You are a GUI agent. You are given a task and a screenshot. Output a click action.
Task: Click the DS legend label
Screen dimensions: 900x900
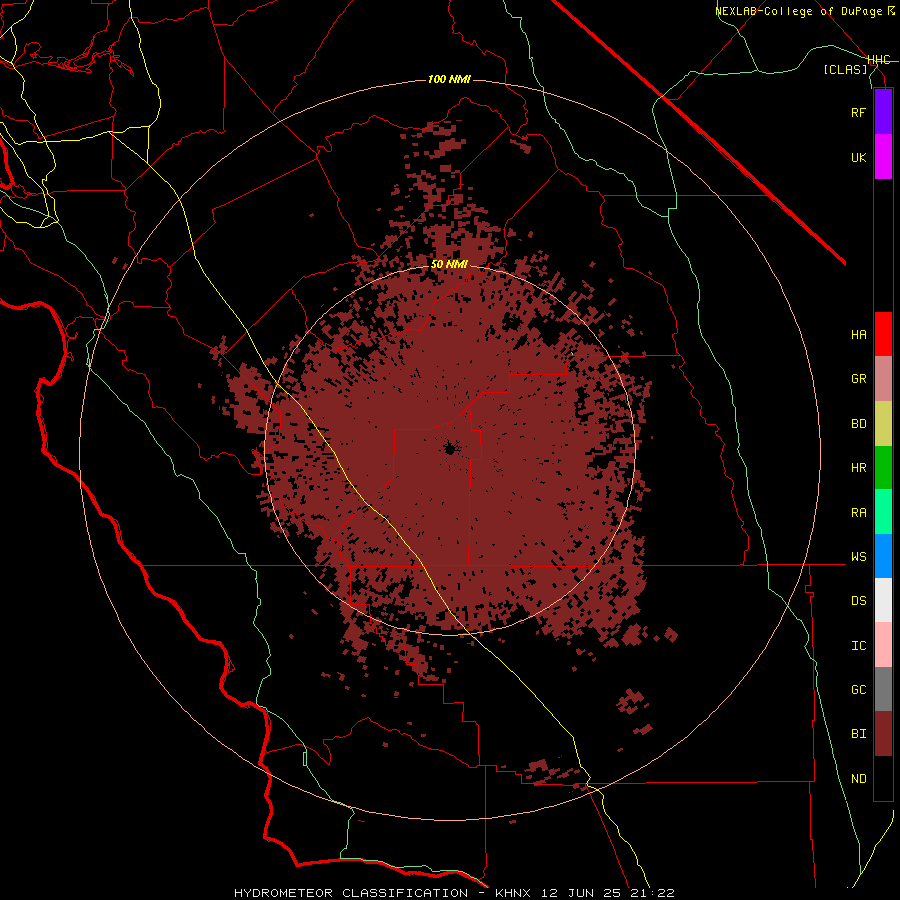858,601
